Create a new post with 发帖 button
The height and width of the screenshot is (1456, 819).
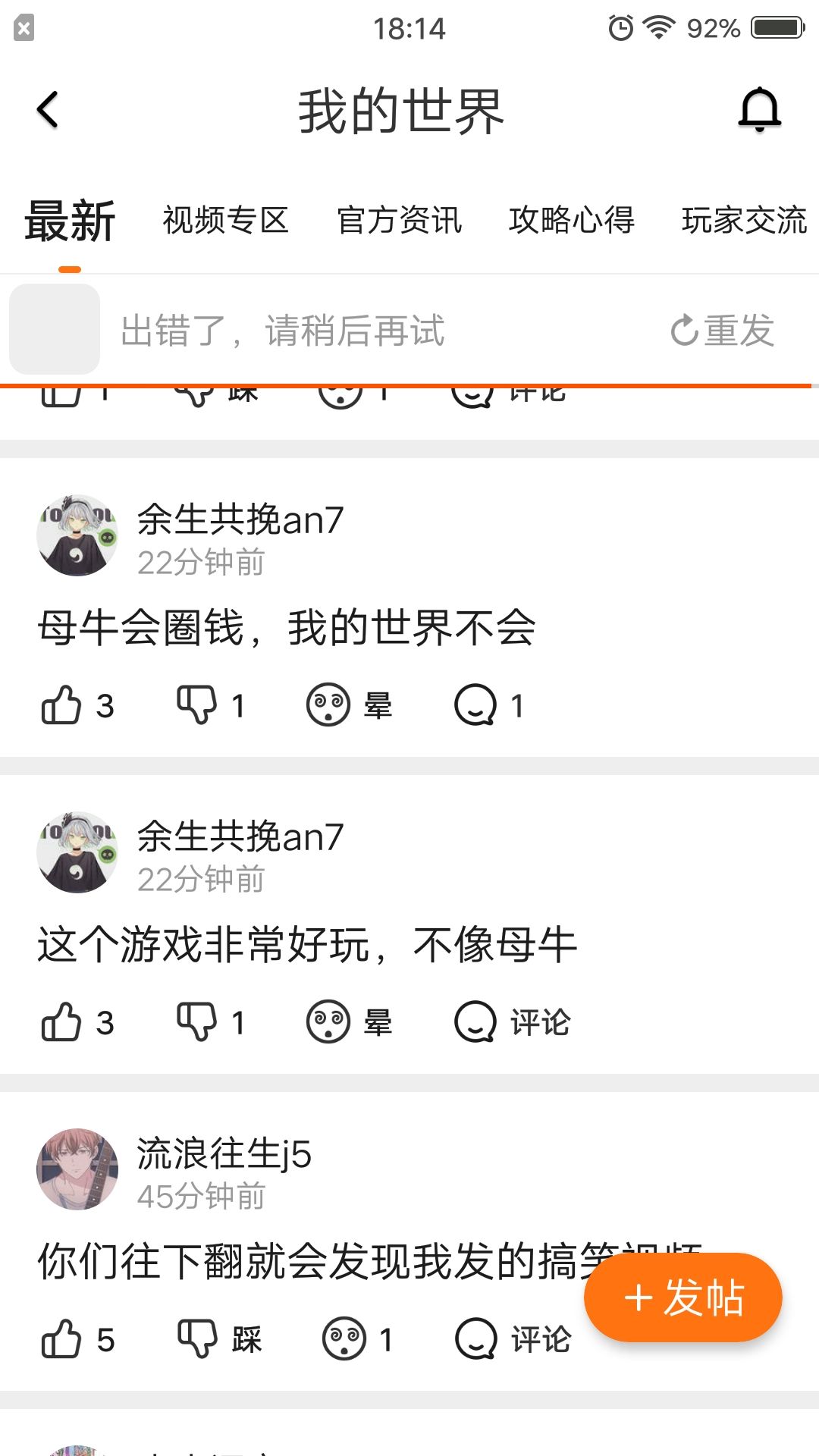tap(683, 1298)
